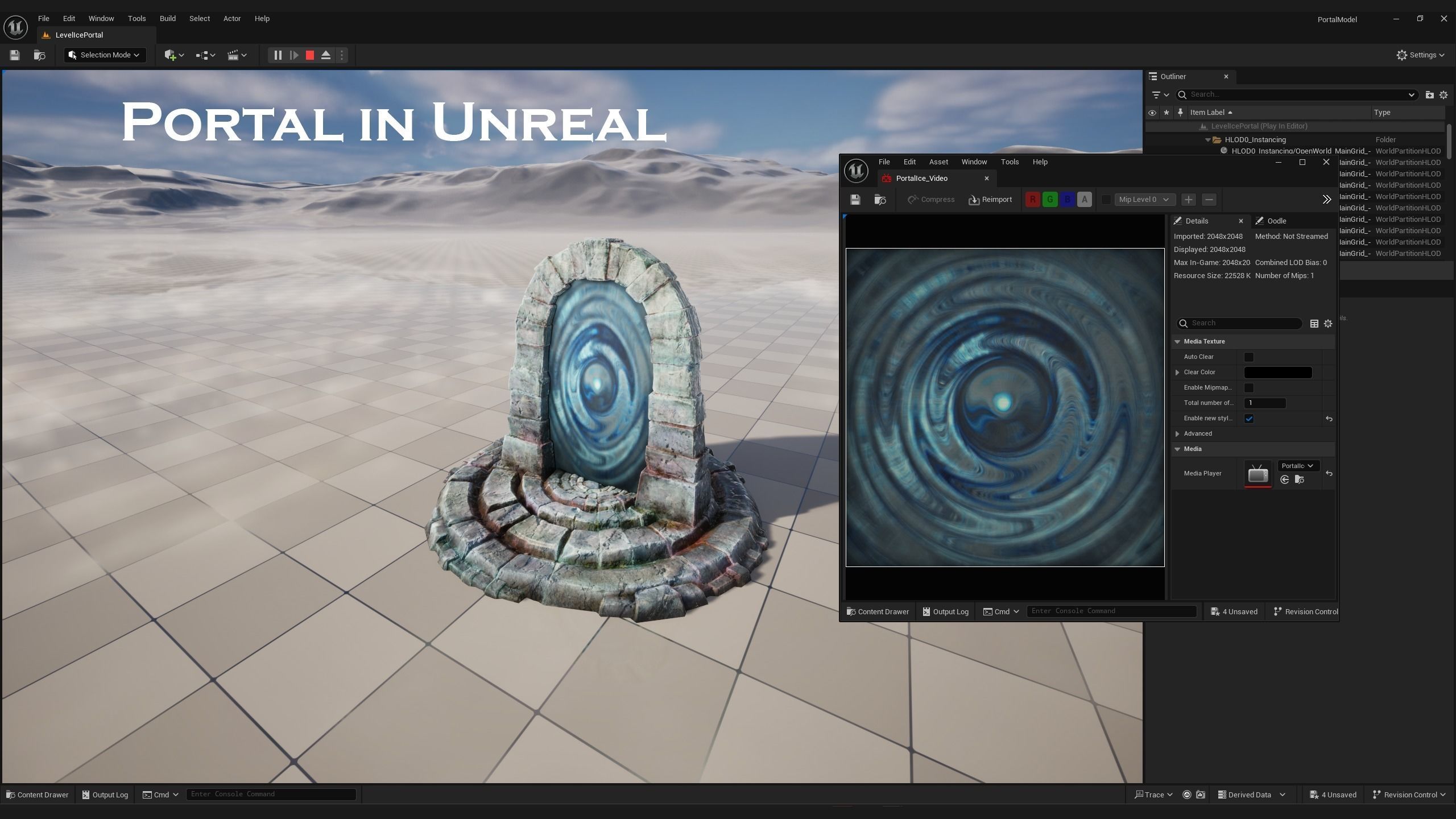Browse to PortalIce_Video in Content Browser
This screenshot has height=819, width=1456.
[880, 200]
